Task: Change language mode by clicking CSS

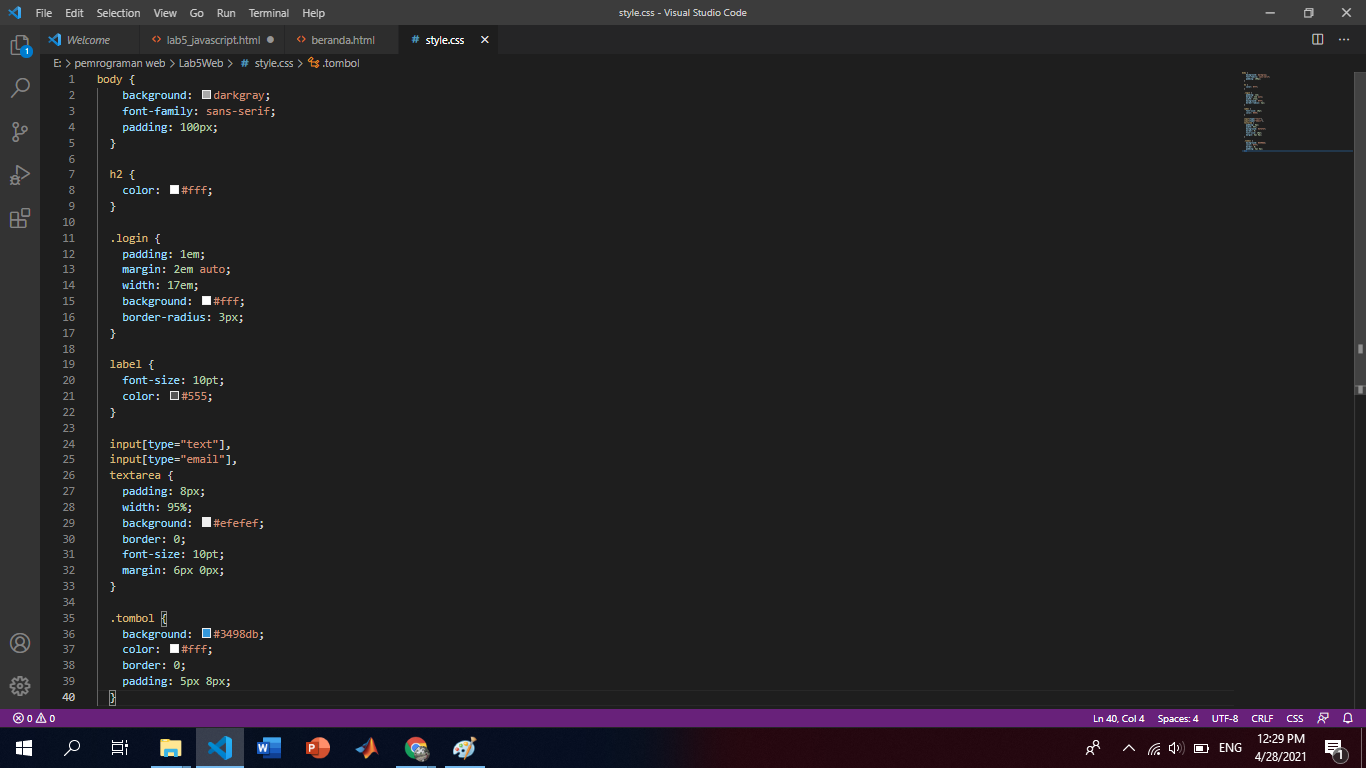Action: pyautogui.click(x=1294, y=717)
